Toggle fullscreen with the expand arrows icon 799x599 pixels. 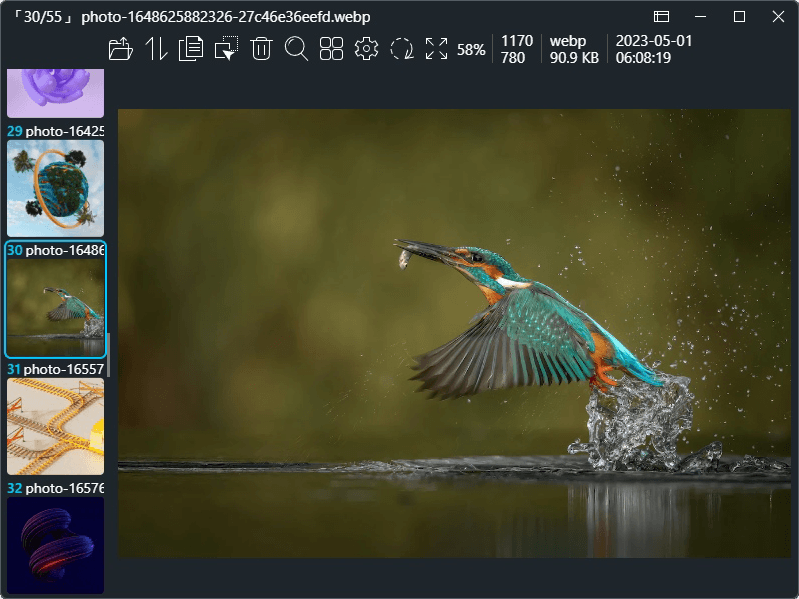(436, 49)
